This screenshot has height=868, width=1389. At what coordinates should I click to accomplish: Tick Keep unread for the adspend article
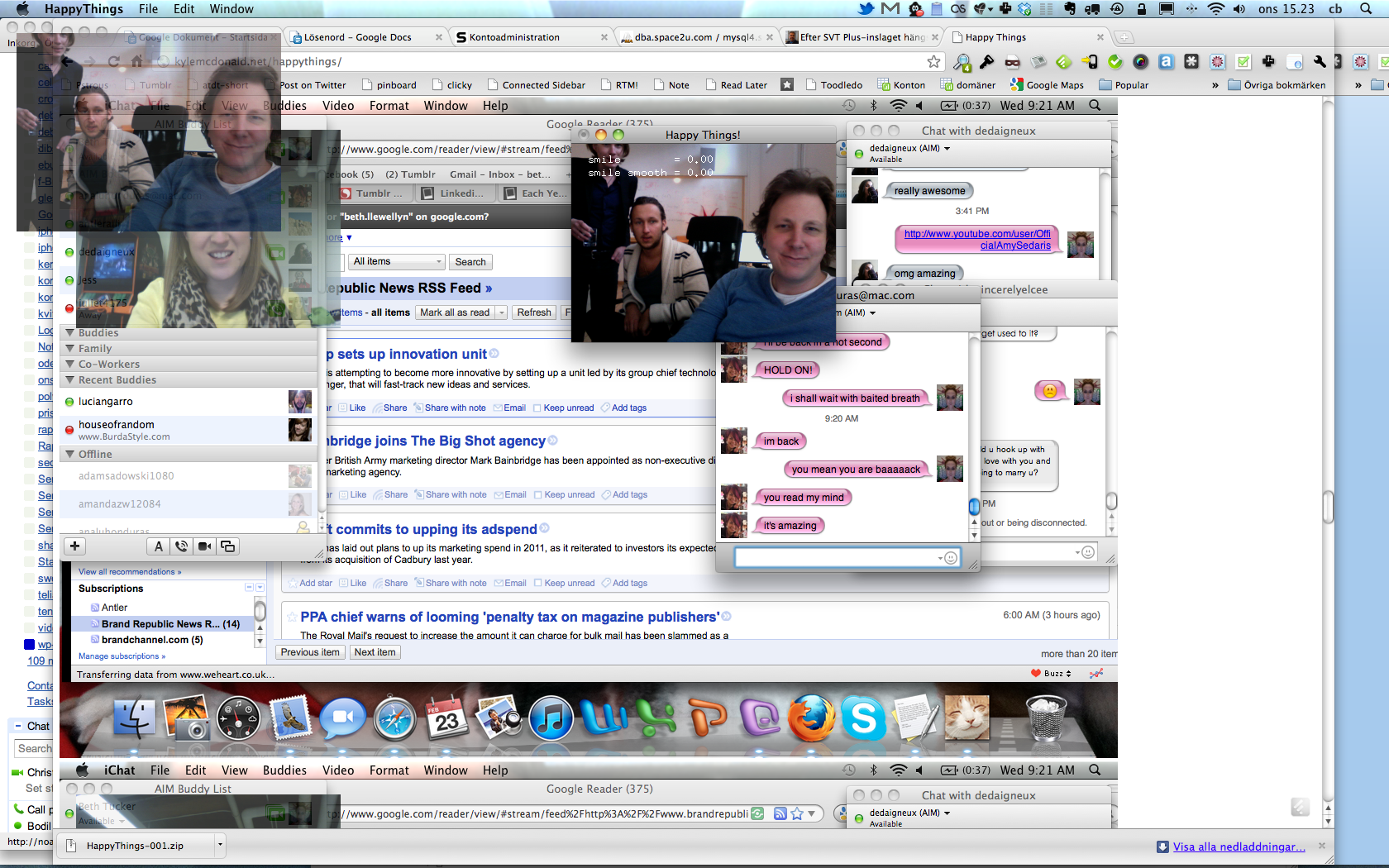[538, 584]
